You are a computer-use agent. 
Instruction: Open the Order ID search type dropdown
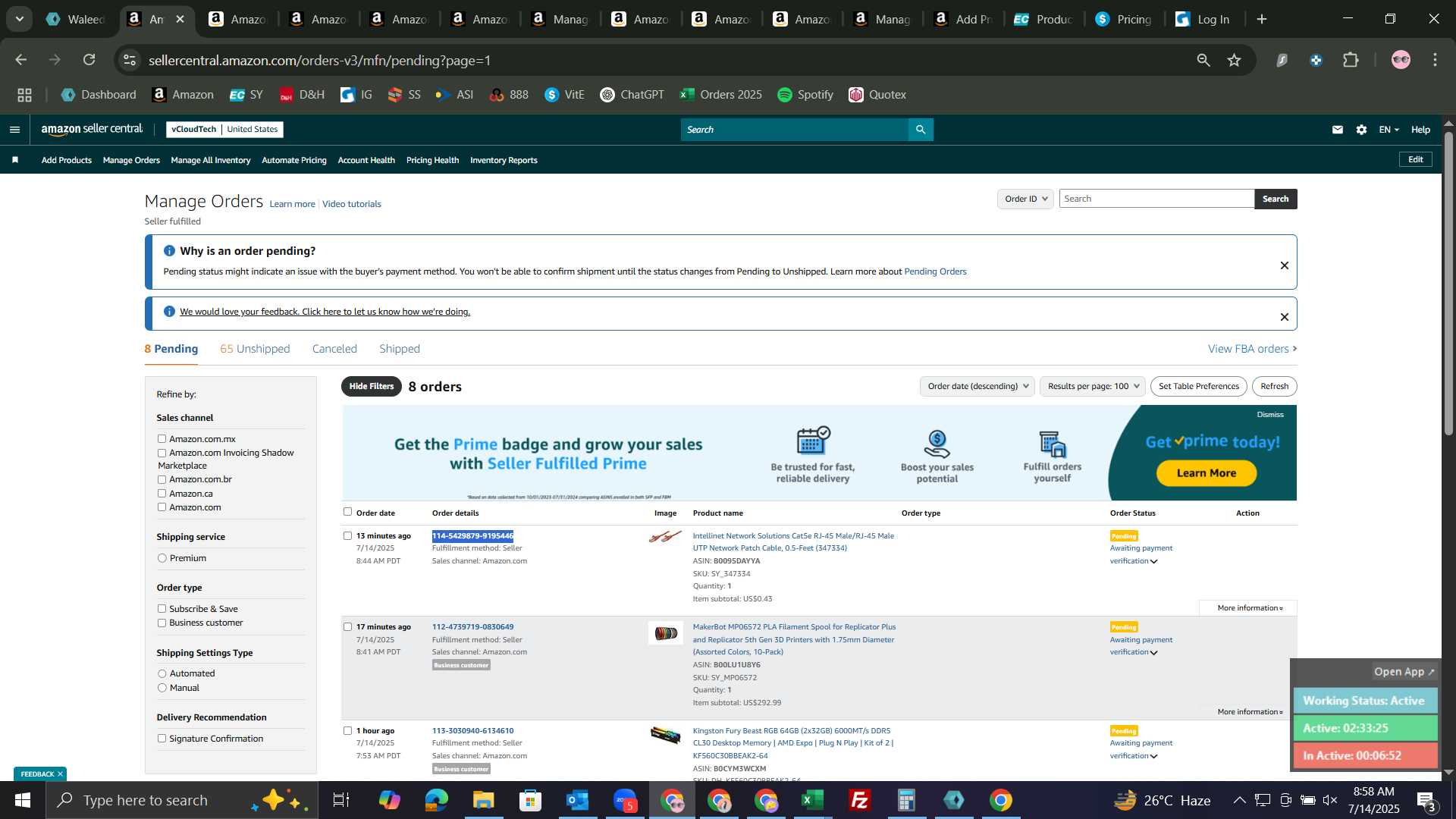(x=1025, y=199)
